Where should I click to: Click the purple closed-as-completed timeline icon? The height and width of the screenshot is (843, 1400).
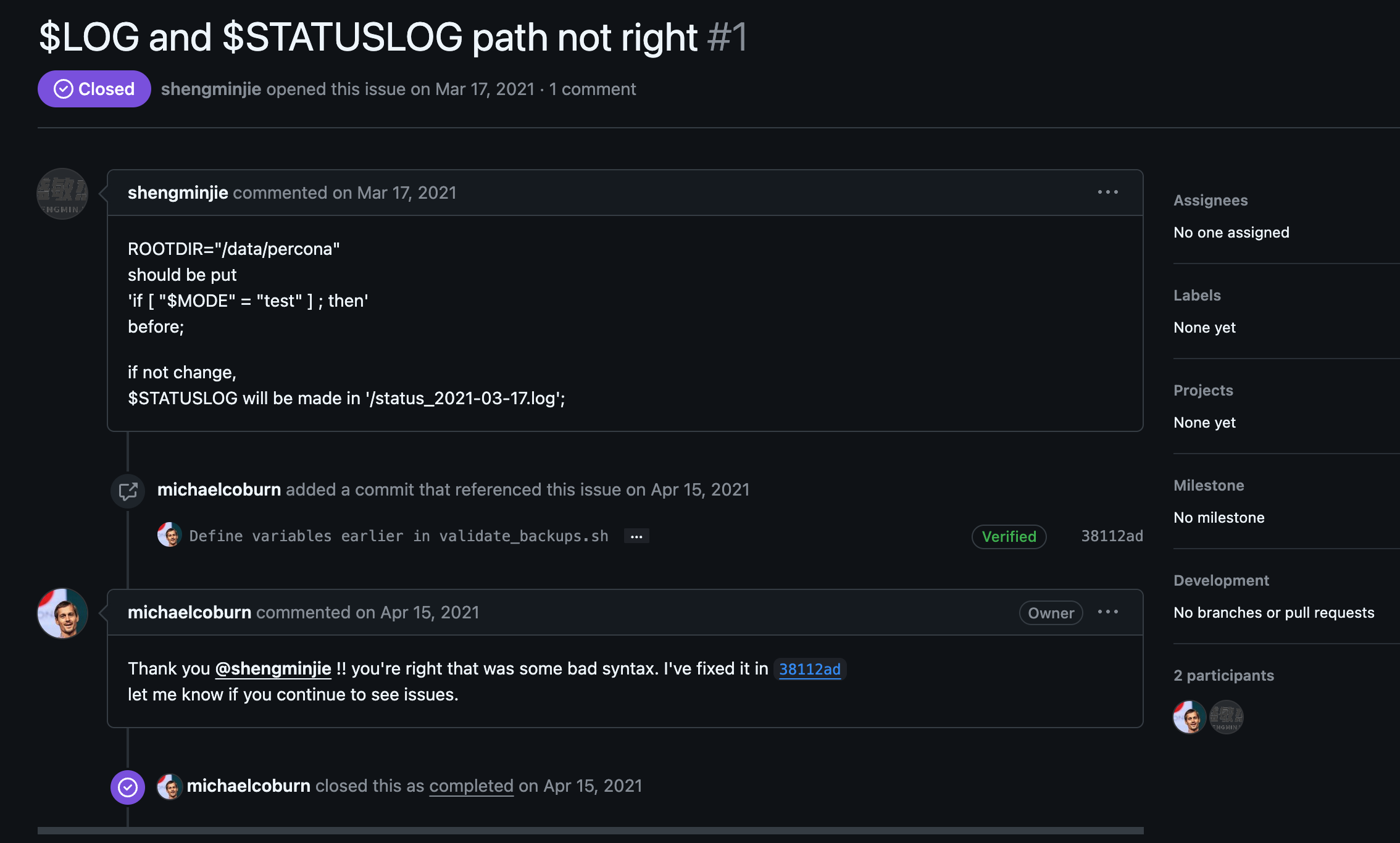click(128, 787)
